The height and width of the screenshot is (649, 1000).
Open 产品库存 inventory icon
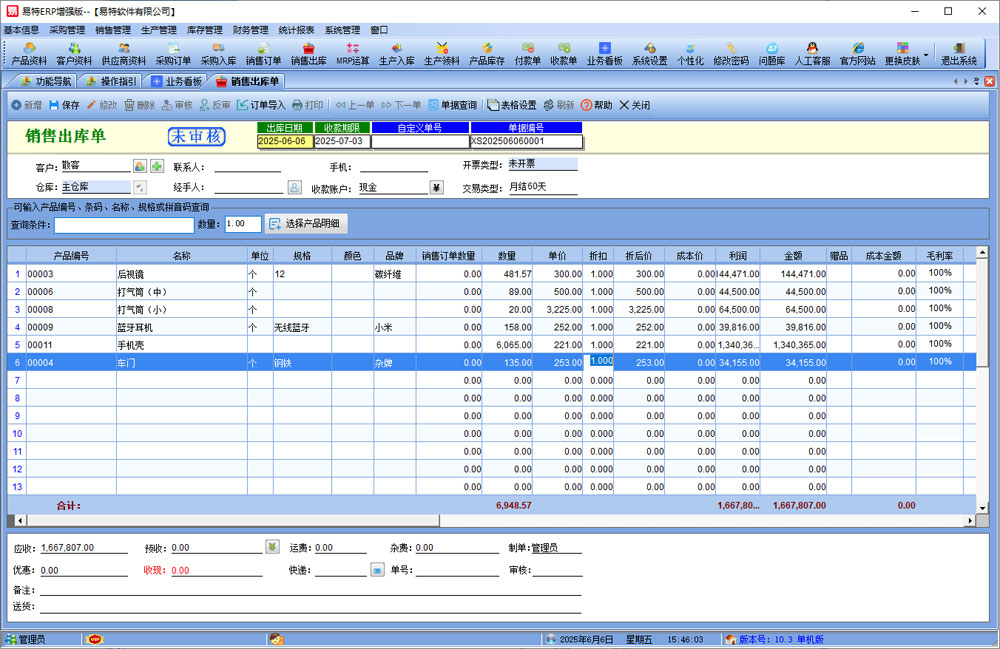click(x=487, y=53)
